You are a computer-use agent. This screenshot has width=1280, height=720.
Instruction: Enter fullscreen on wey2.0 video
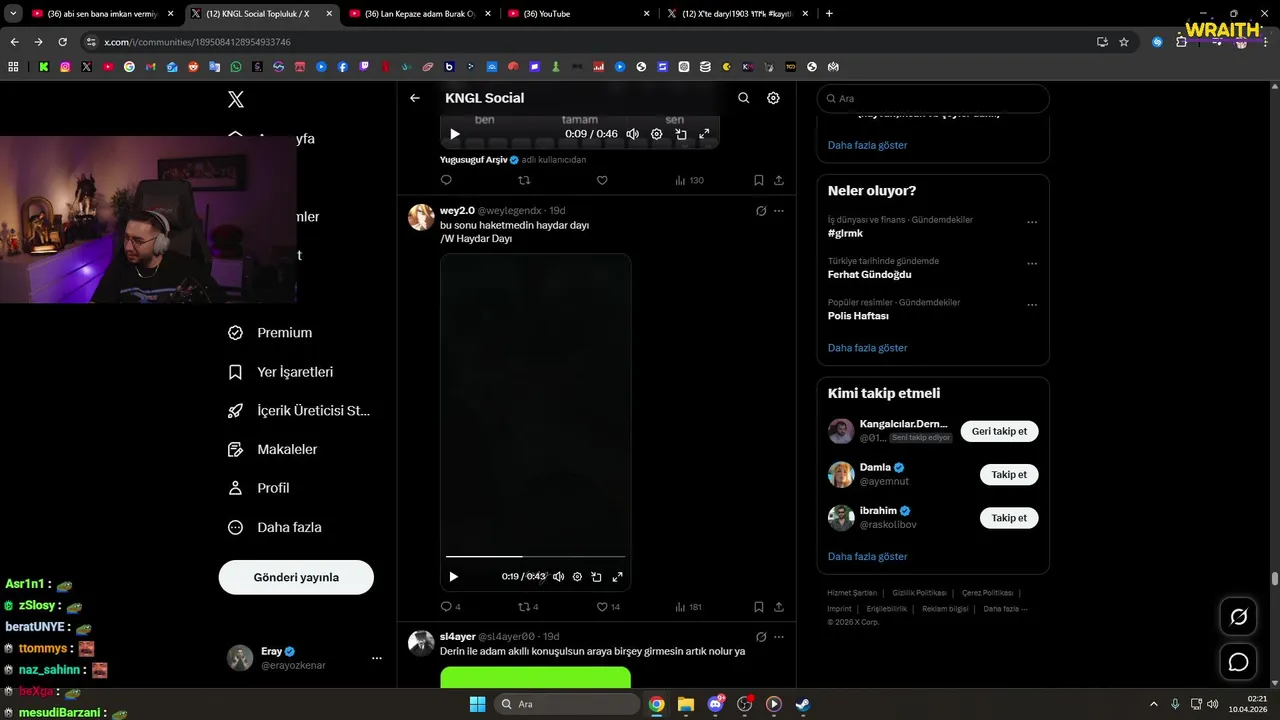pos(617,576)
